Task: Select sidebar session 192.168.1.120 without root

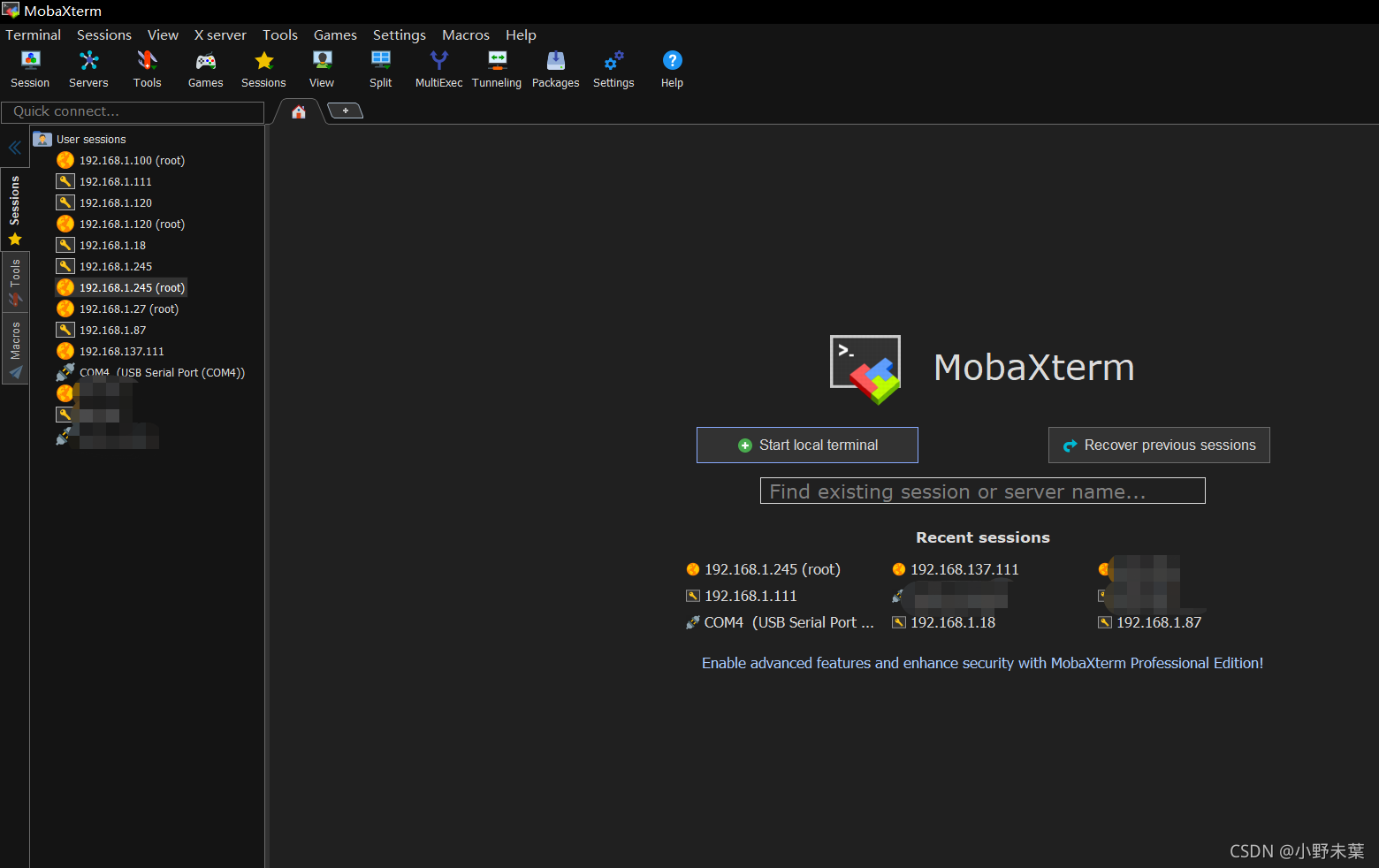Action: click(x=104, y=202)
